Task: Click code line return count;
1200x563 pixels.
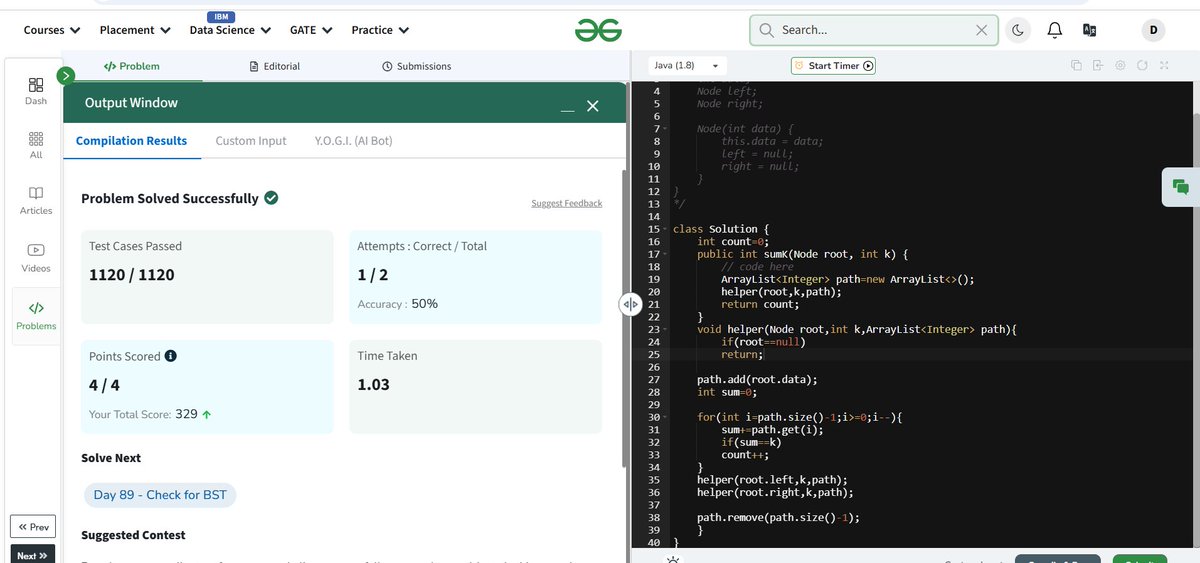Action: [760, 304]
